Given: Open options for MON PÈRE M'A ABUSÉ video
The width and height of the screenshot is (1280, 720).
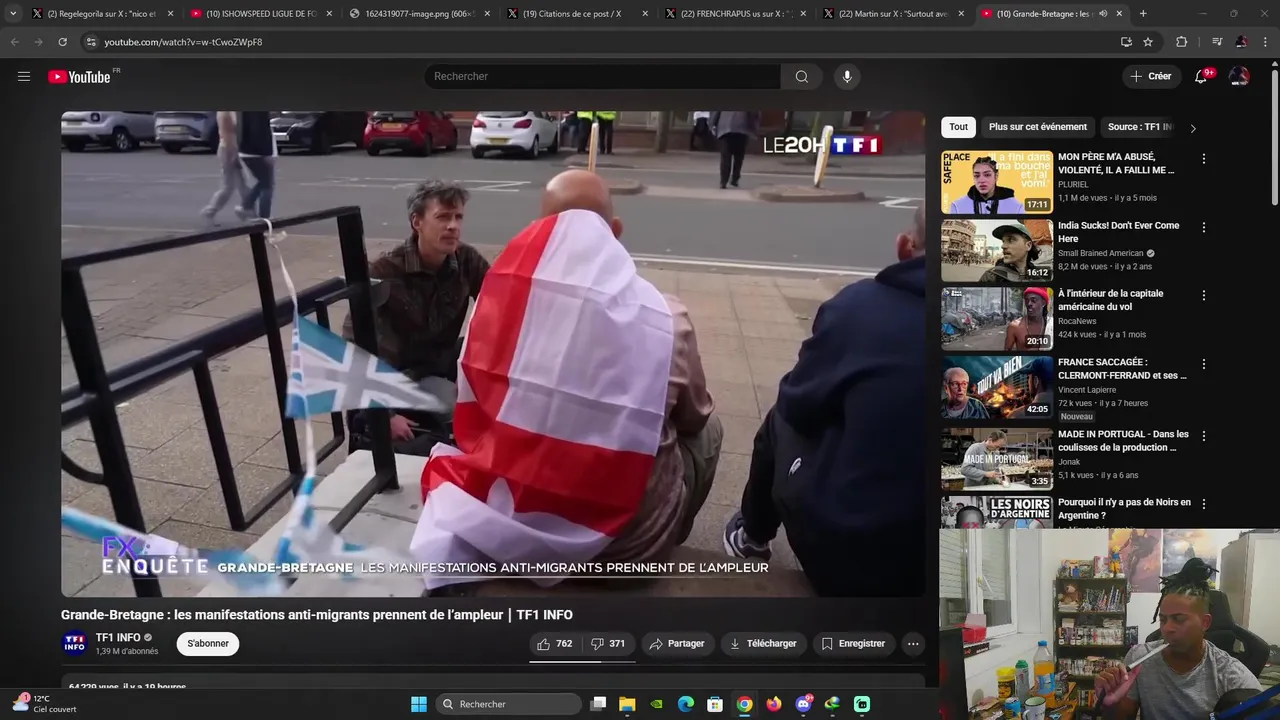Looking at the screenshot, I should (1203, 159).
